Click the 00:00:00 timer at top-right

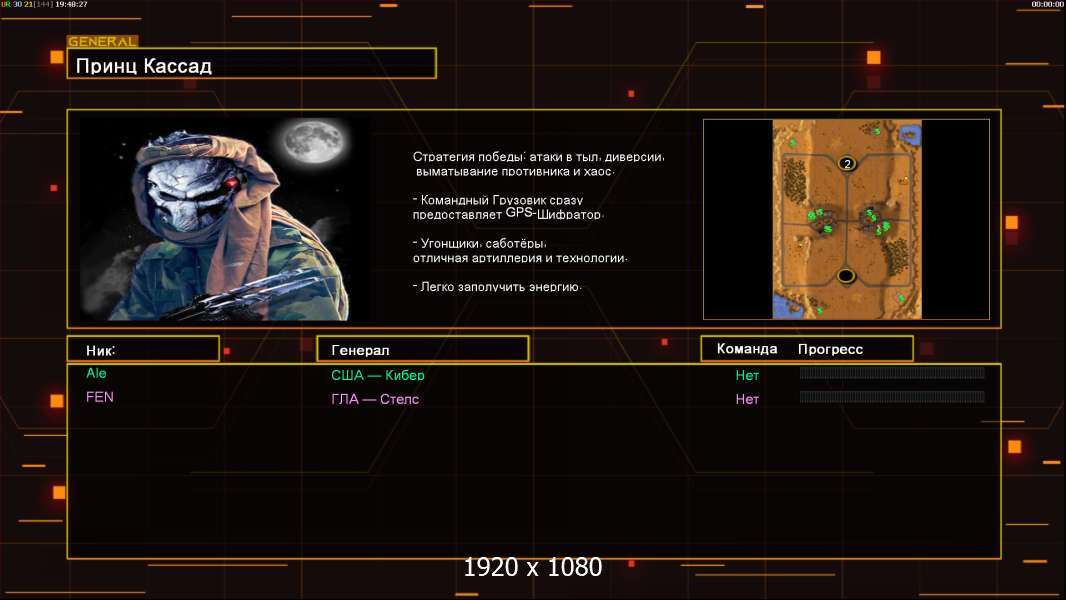1047,4
